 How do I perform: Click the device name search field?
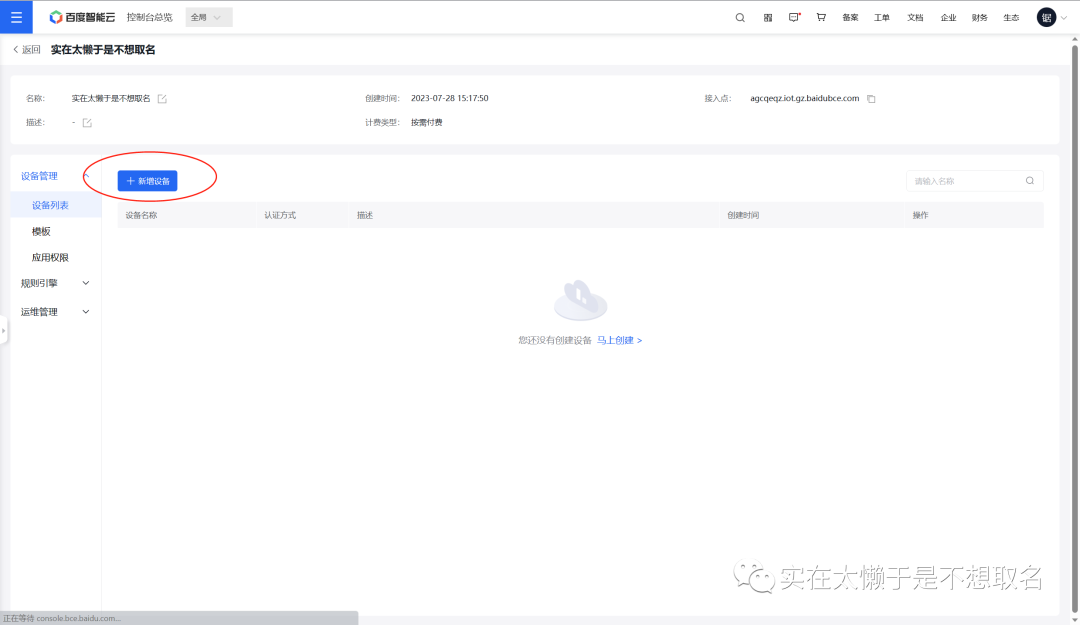[x=965, y=181]
